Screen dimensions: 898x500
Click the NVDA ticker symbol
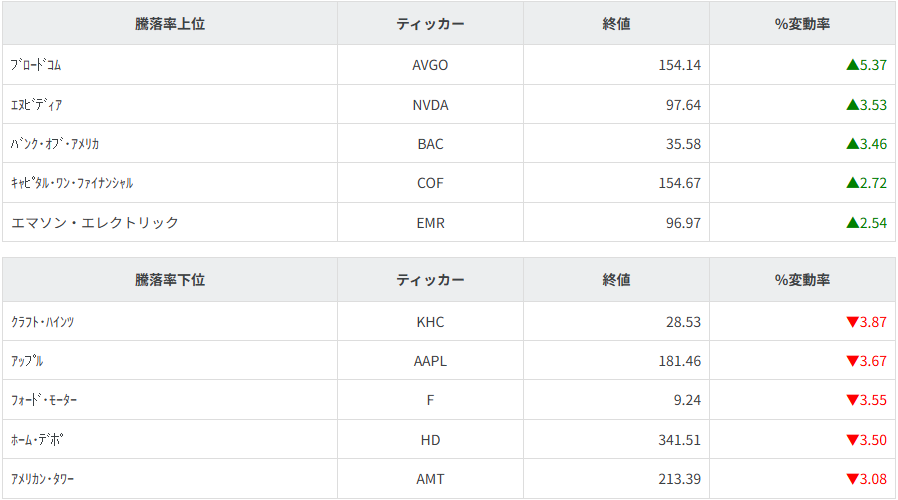[430, 104]
